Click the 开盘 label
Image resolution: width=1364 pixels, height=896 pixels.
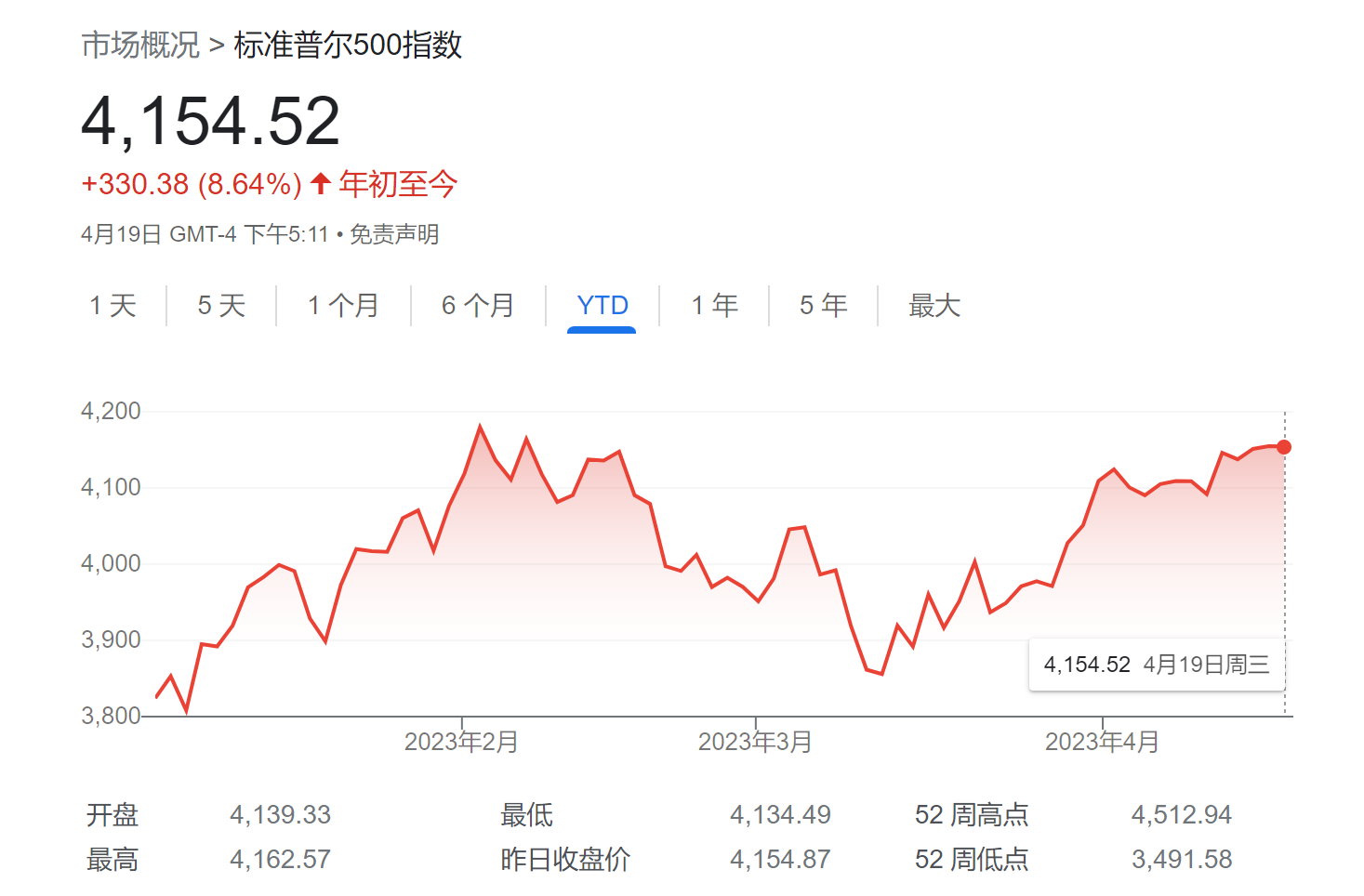(113, 815)
